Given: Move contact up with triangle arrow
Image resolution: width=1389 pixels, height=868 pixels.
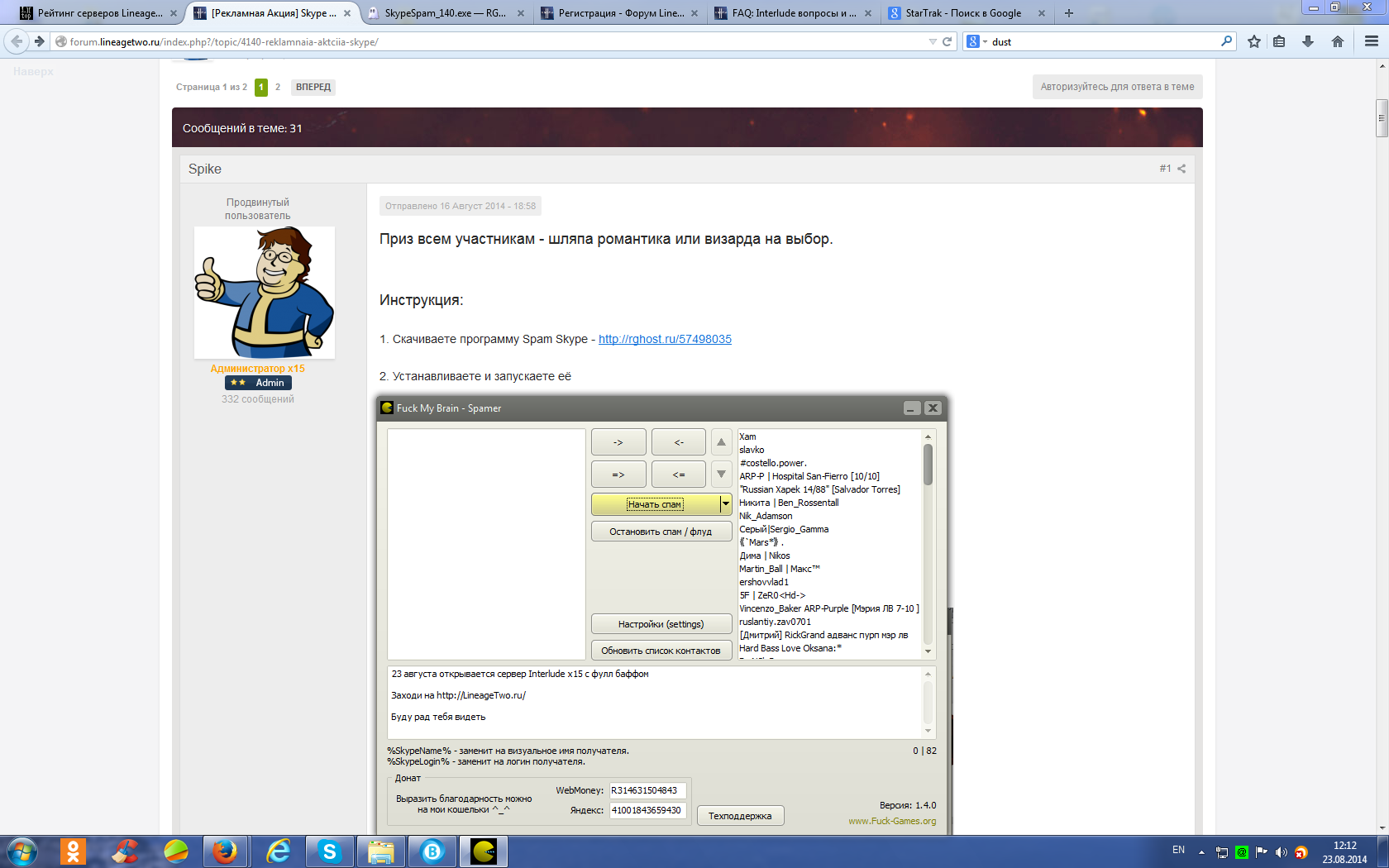Looking at the screenshot, I should 721,442.
